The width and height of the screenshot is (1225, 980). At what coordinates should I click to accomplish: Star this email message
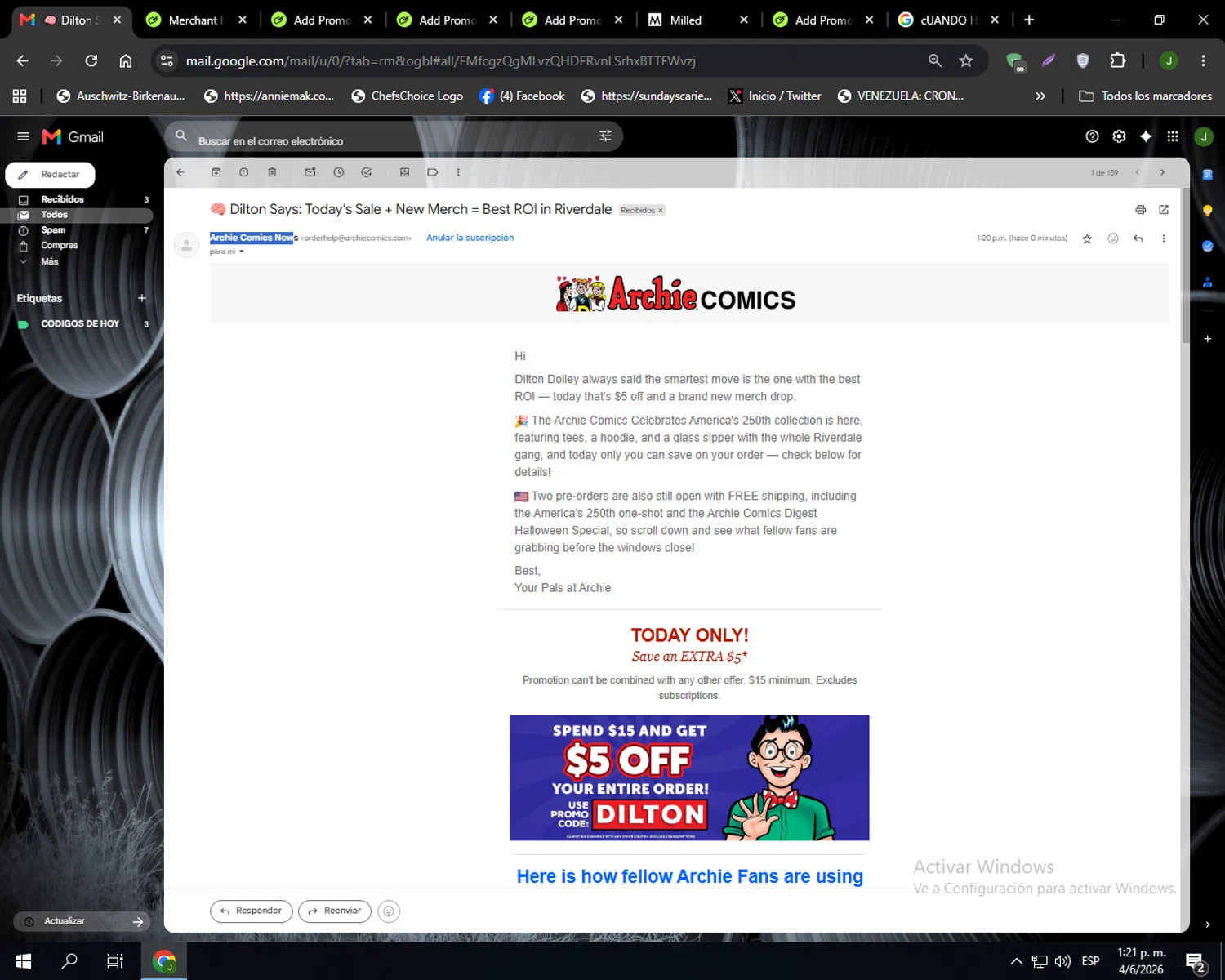point(1087,238)
